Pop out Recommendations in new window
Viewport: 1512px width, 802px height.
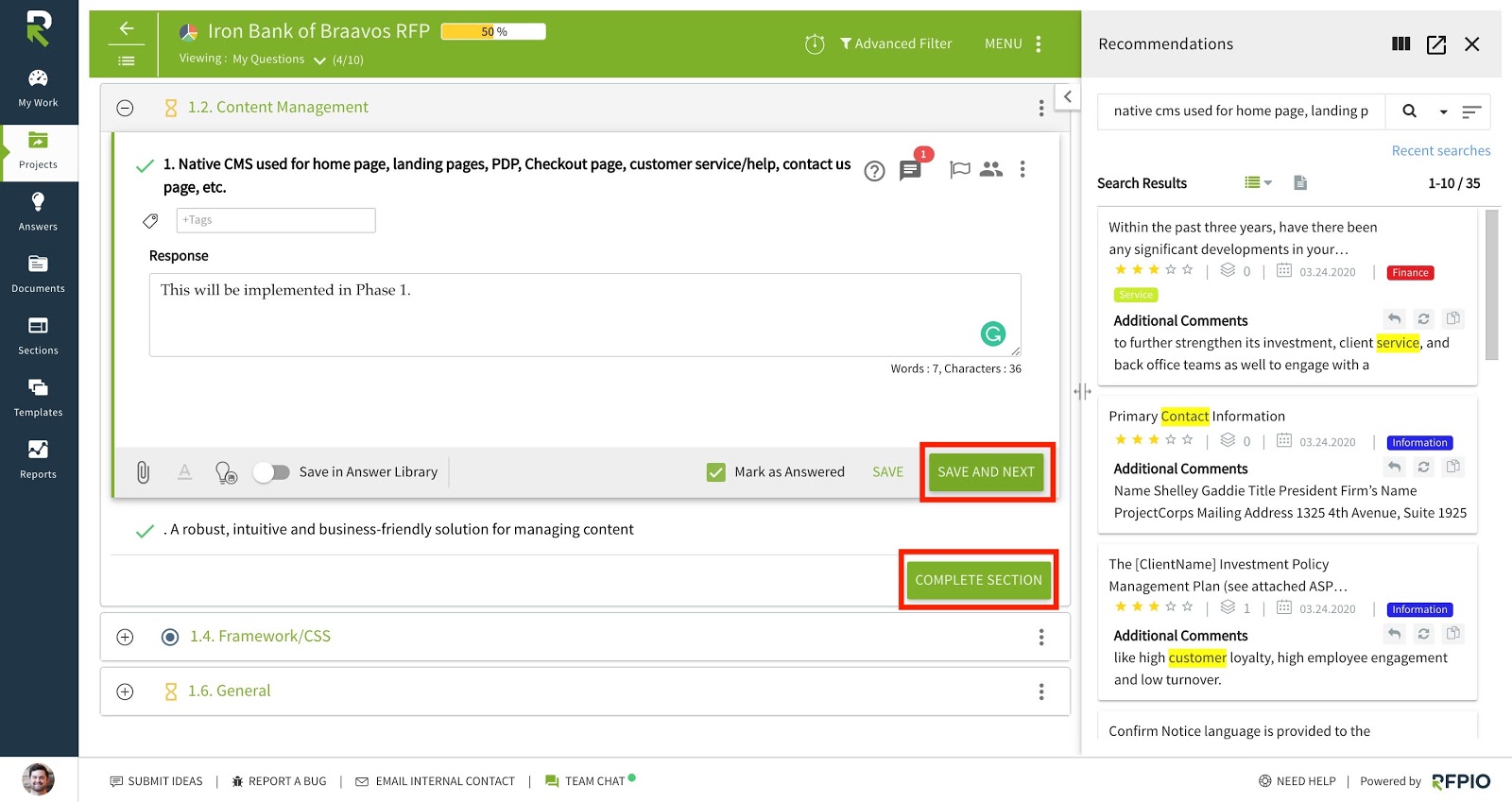coord(1436,44)
